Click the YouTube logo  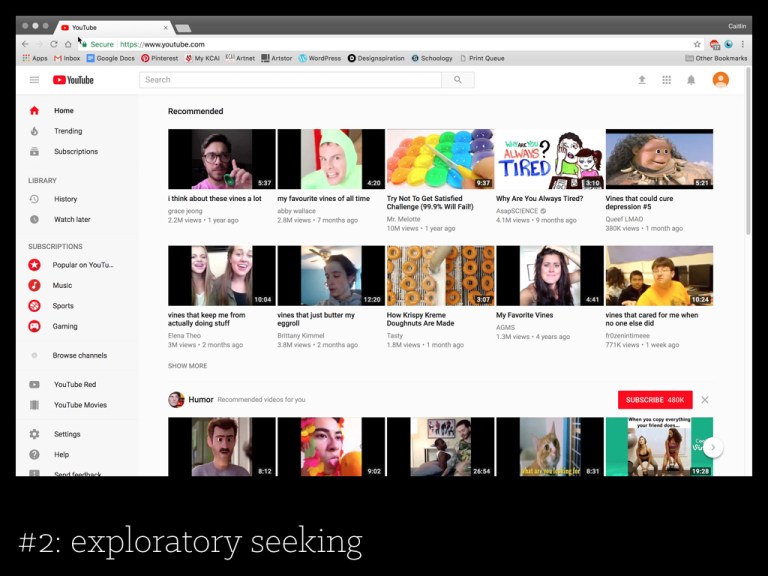click(73, 80)
